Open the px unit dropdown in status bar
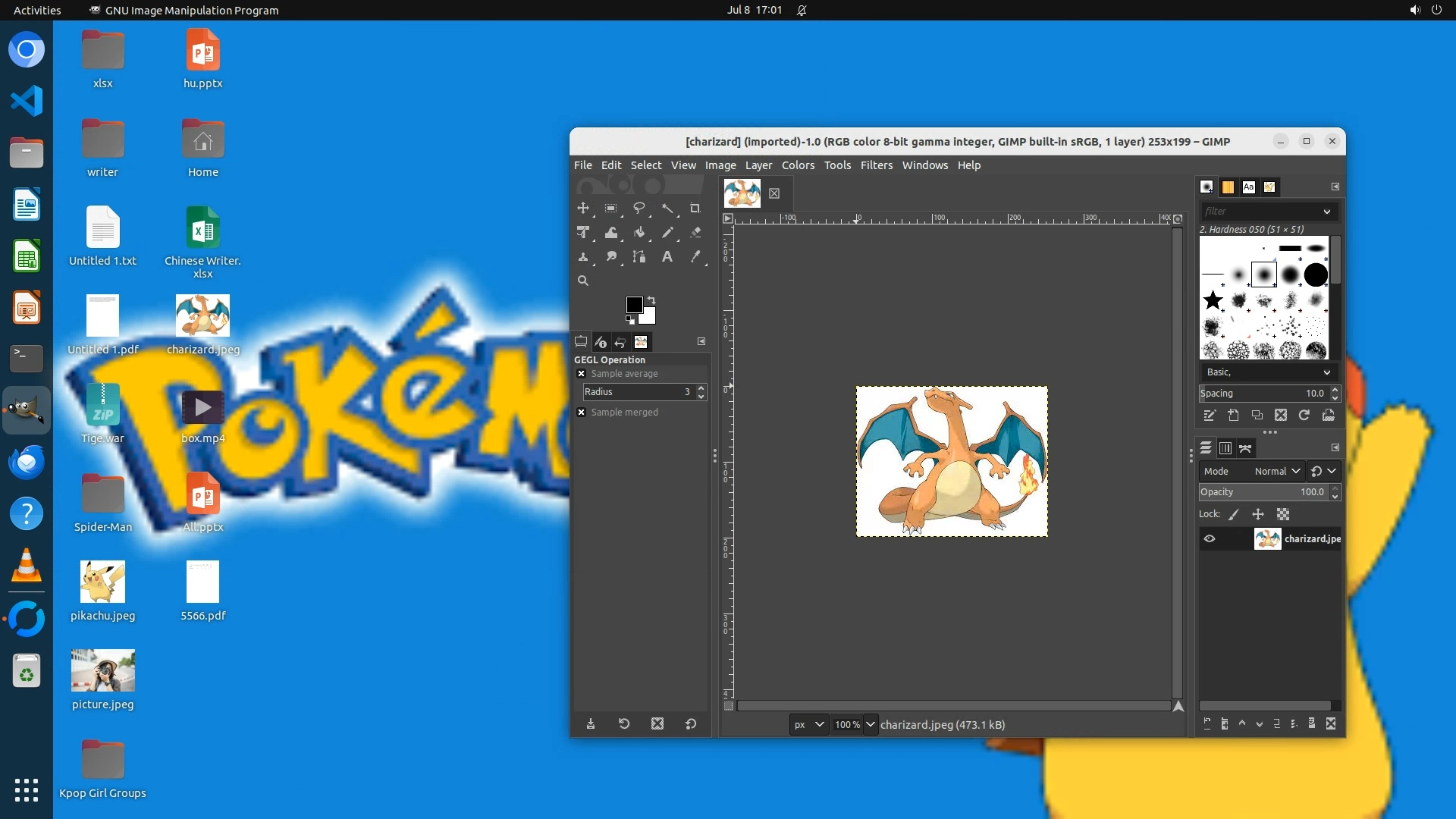The width and height of the screenshot is (1456, 819). pyautogui.click(x=809, y=725)
